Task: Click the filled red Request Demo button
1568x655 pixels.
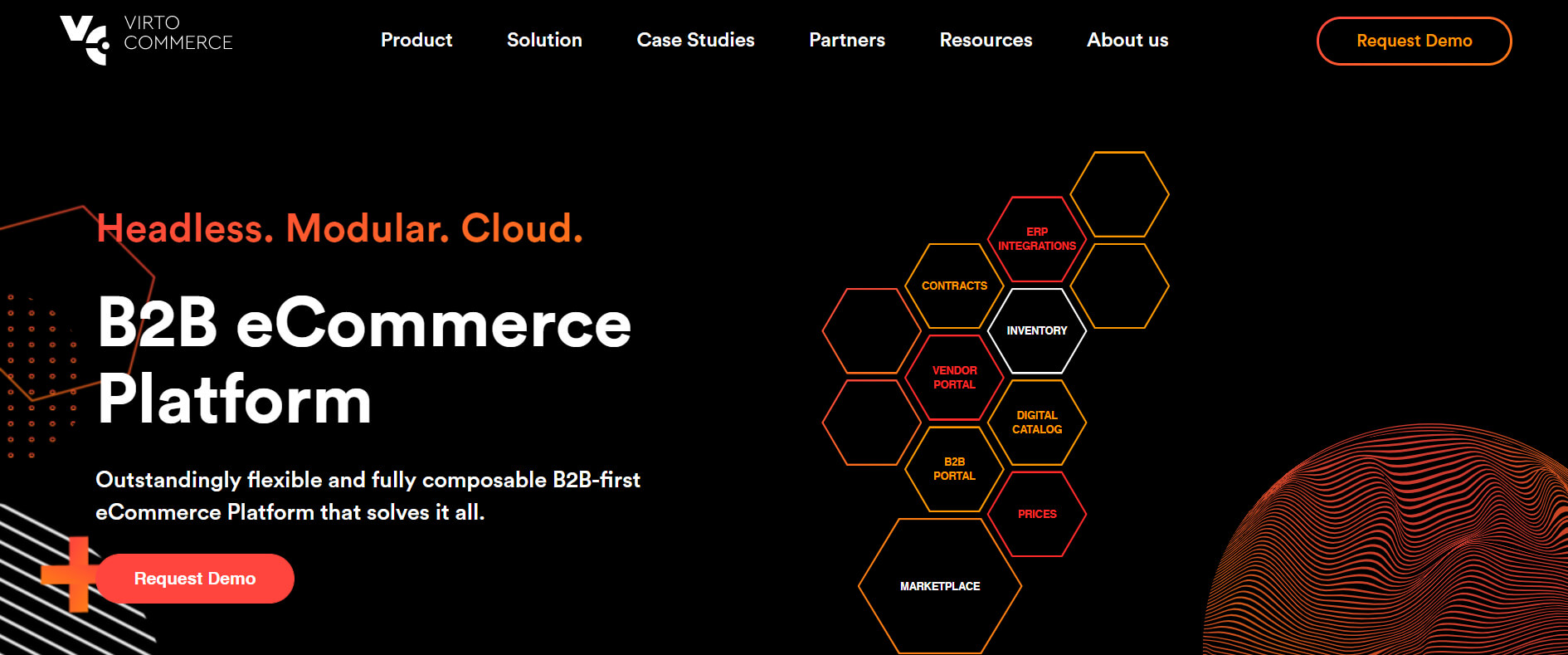Action: coord(195,579)
